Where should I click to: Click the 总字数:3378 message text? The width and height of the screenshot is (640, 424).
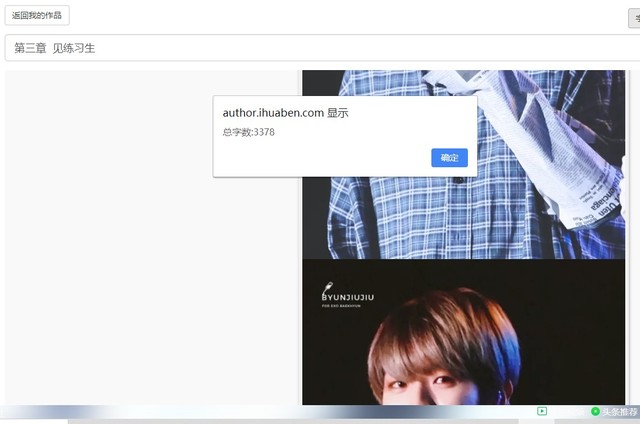248,132
